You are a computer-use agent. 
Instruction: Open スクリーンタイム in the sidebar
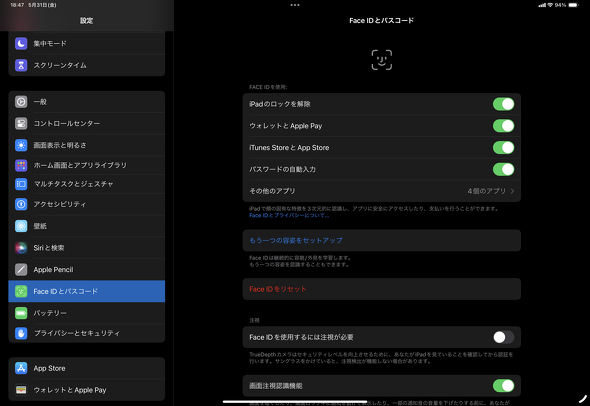(x=87, y=65)
